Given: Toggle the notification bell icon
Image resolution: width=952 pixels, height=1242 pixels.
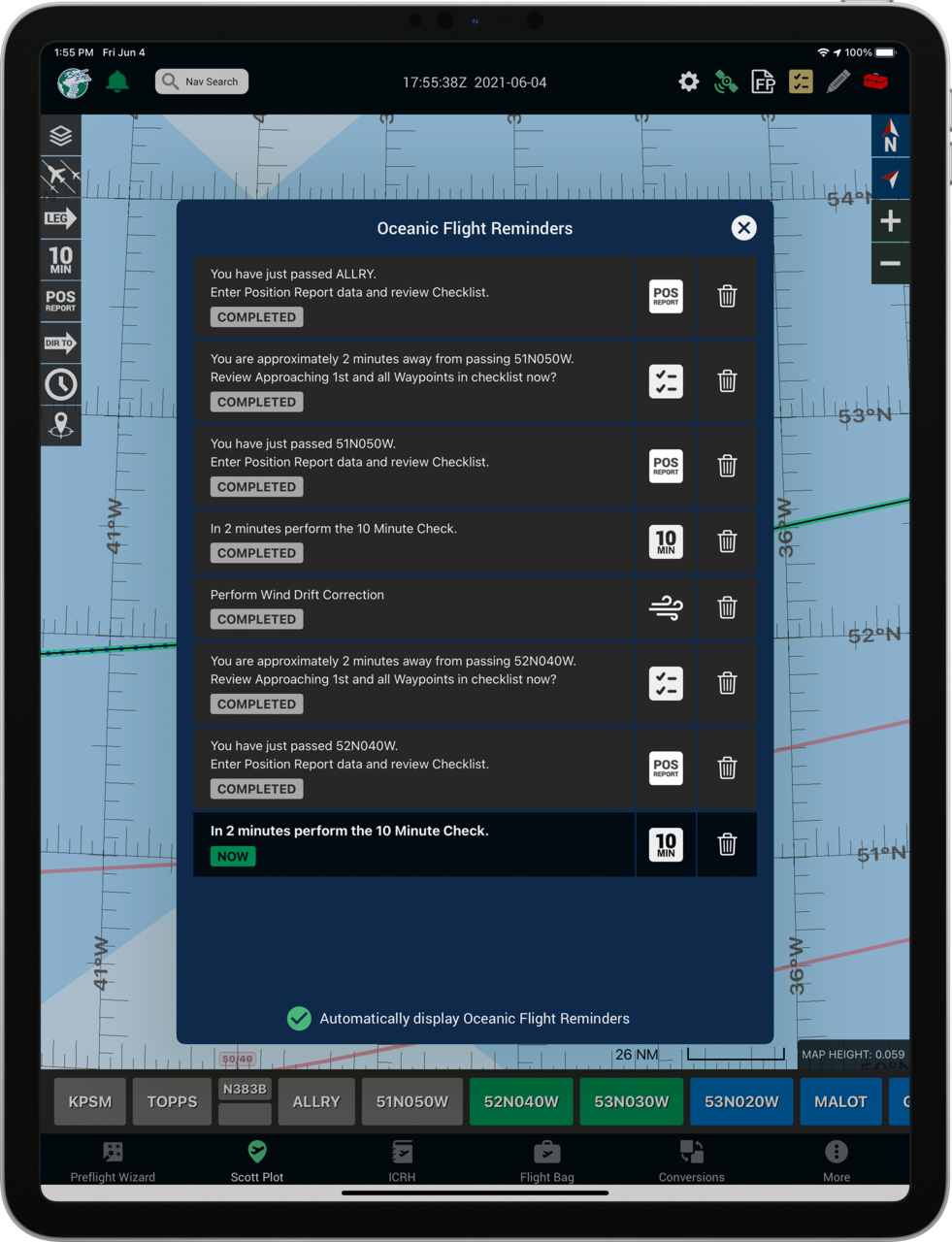Looking at the screenshot, I should [117, 82].
